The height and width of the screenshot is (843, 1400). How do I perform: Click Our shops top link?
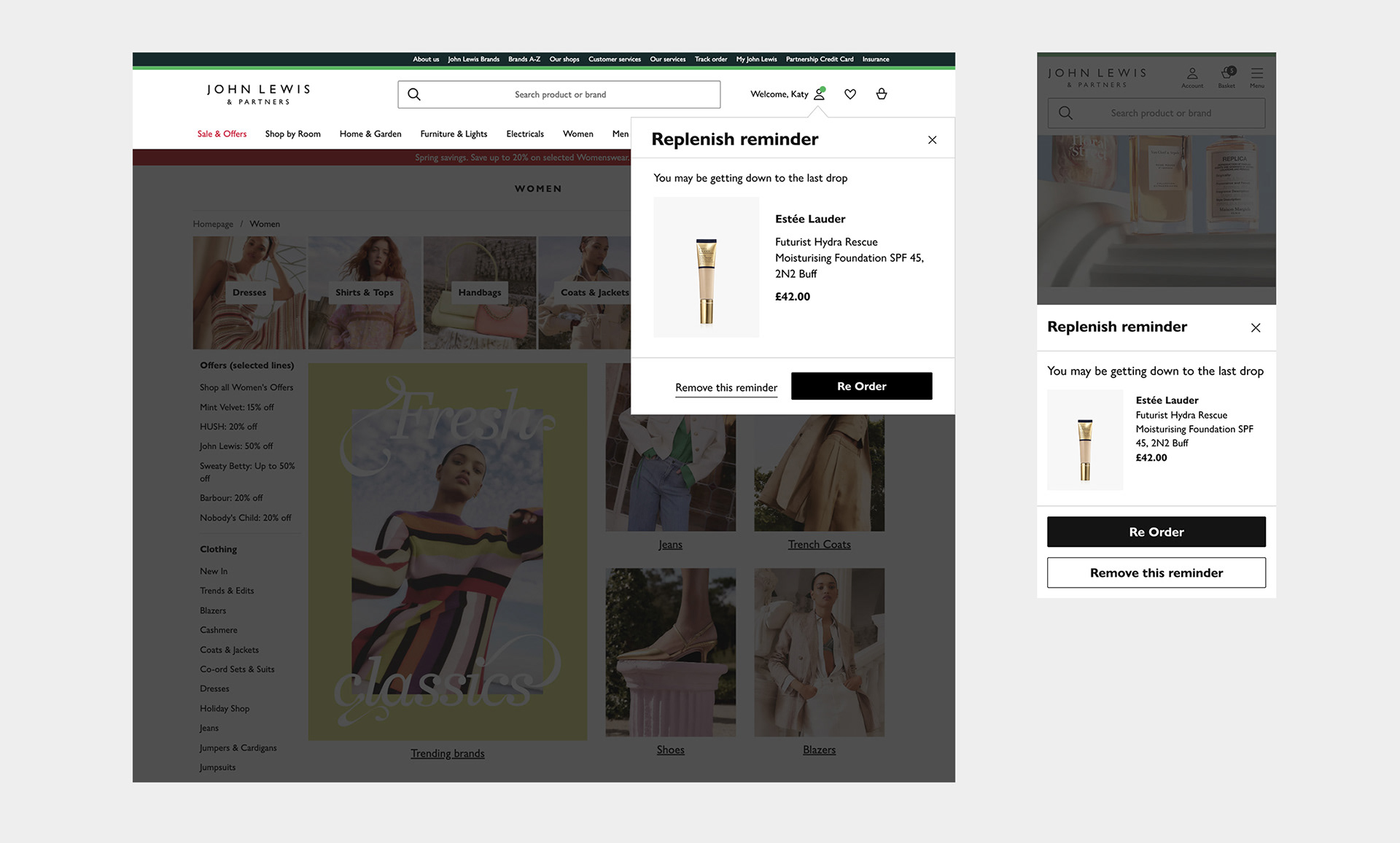click(564, 59)
